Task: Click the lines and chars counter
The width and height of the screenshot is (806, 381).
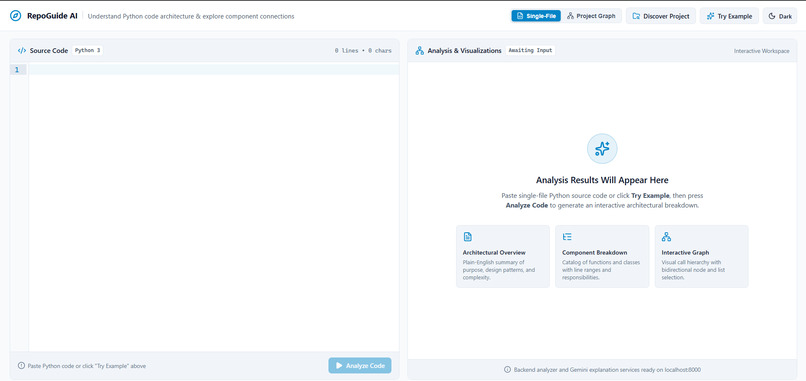Action: pyautogui.click(x=363, y=51)
